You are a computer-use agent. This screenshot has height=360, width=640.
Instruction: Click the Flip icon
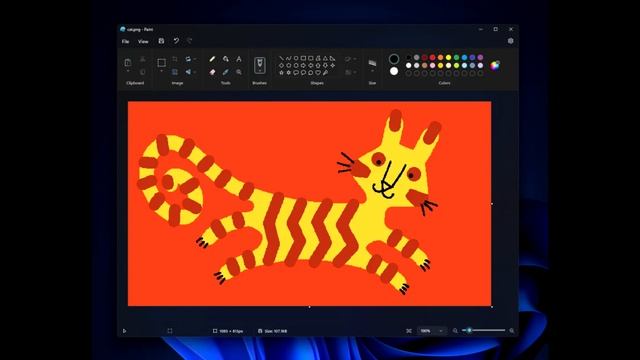point(188,72)
